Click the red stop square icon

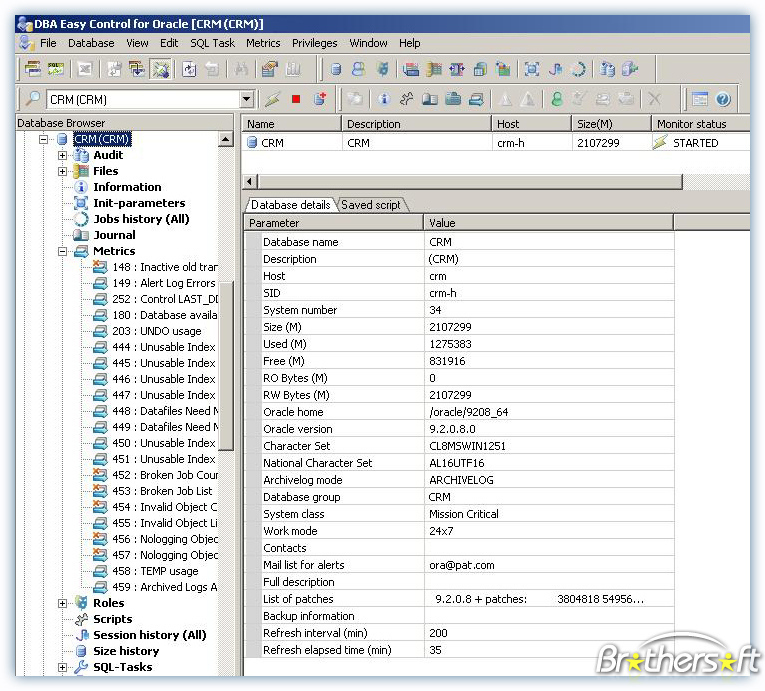(296, 100)
